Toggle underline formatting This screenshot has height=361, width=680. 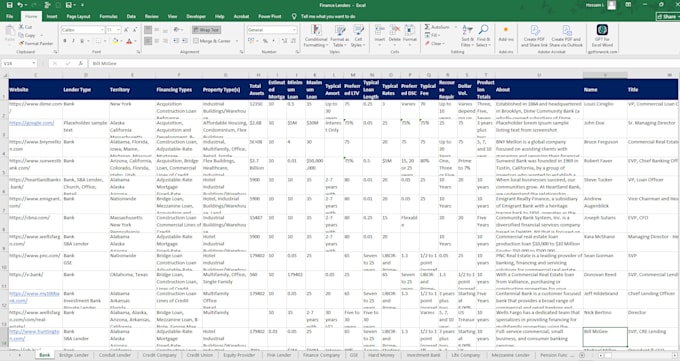82,41
